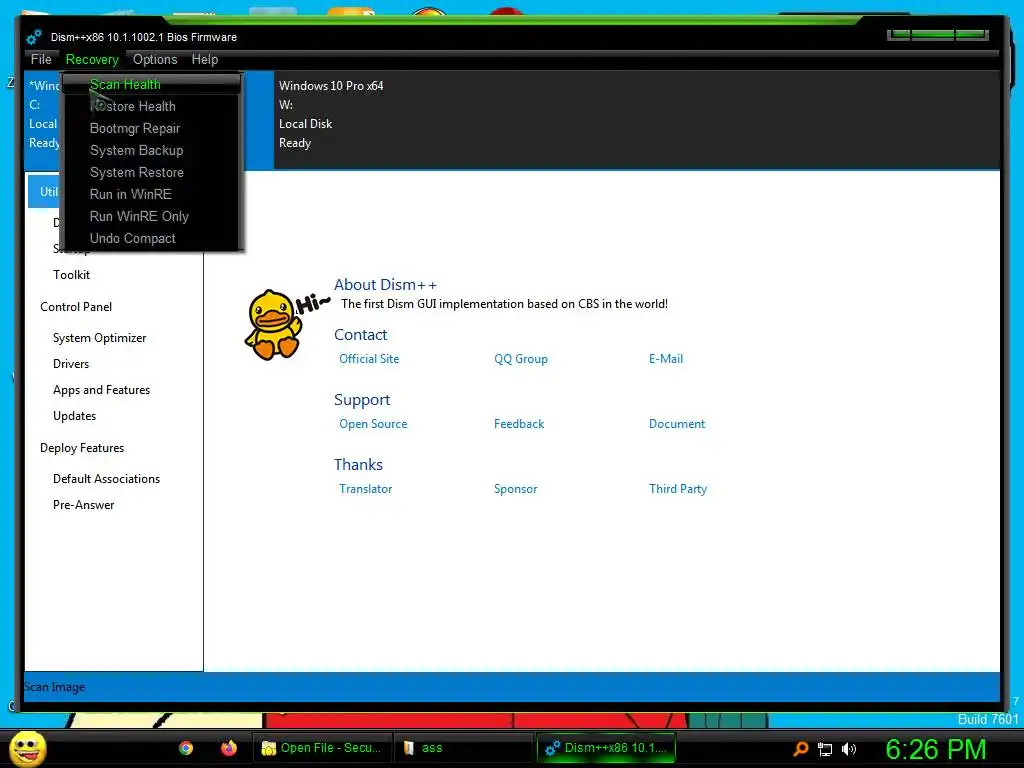1024x768 pixels.
Task: Open Apps and Features section
Action: (101, 390)
